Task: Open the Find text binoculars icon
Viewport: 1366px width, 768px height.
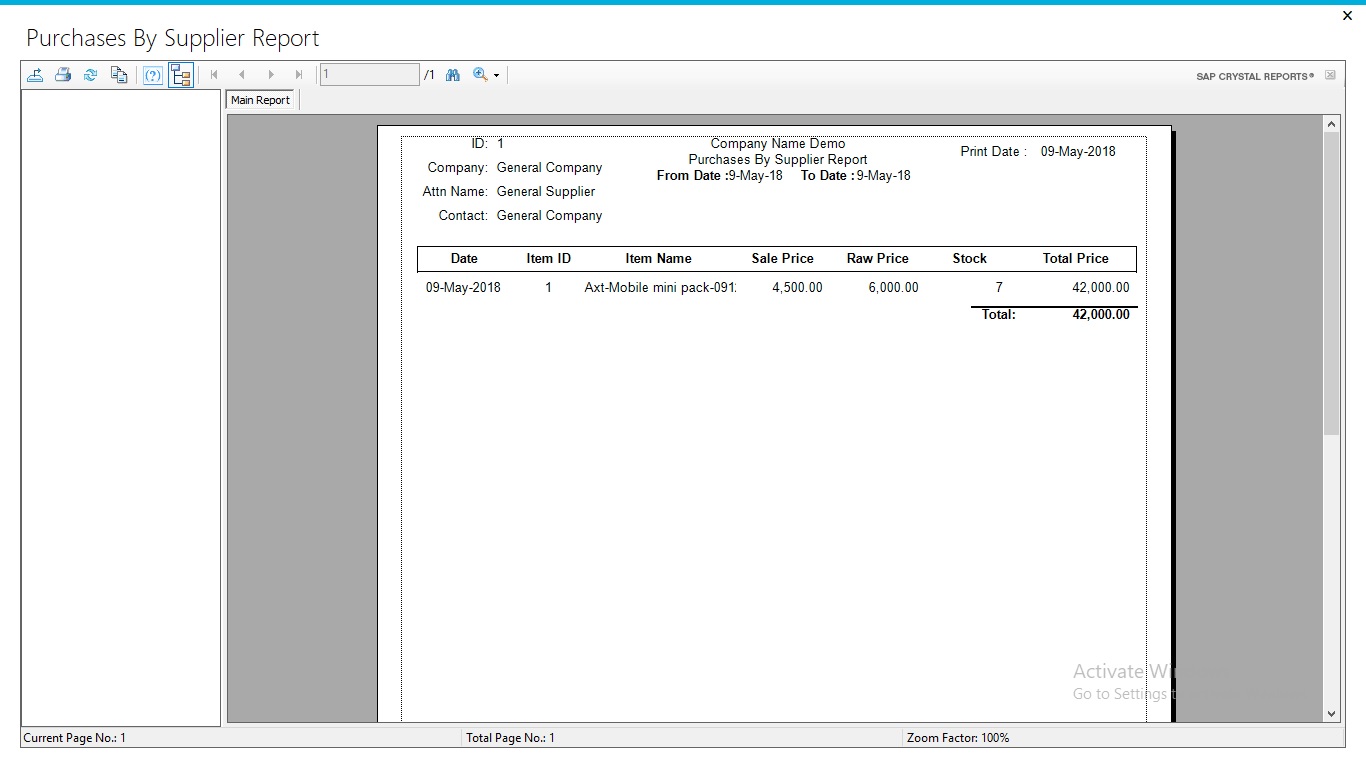Action: coord(452,74)
